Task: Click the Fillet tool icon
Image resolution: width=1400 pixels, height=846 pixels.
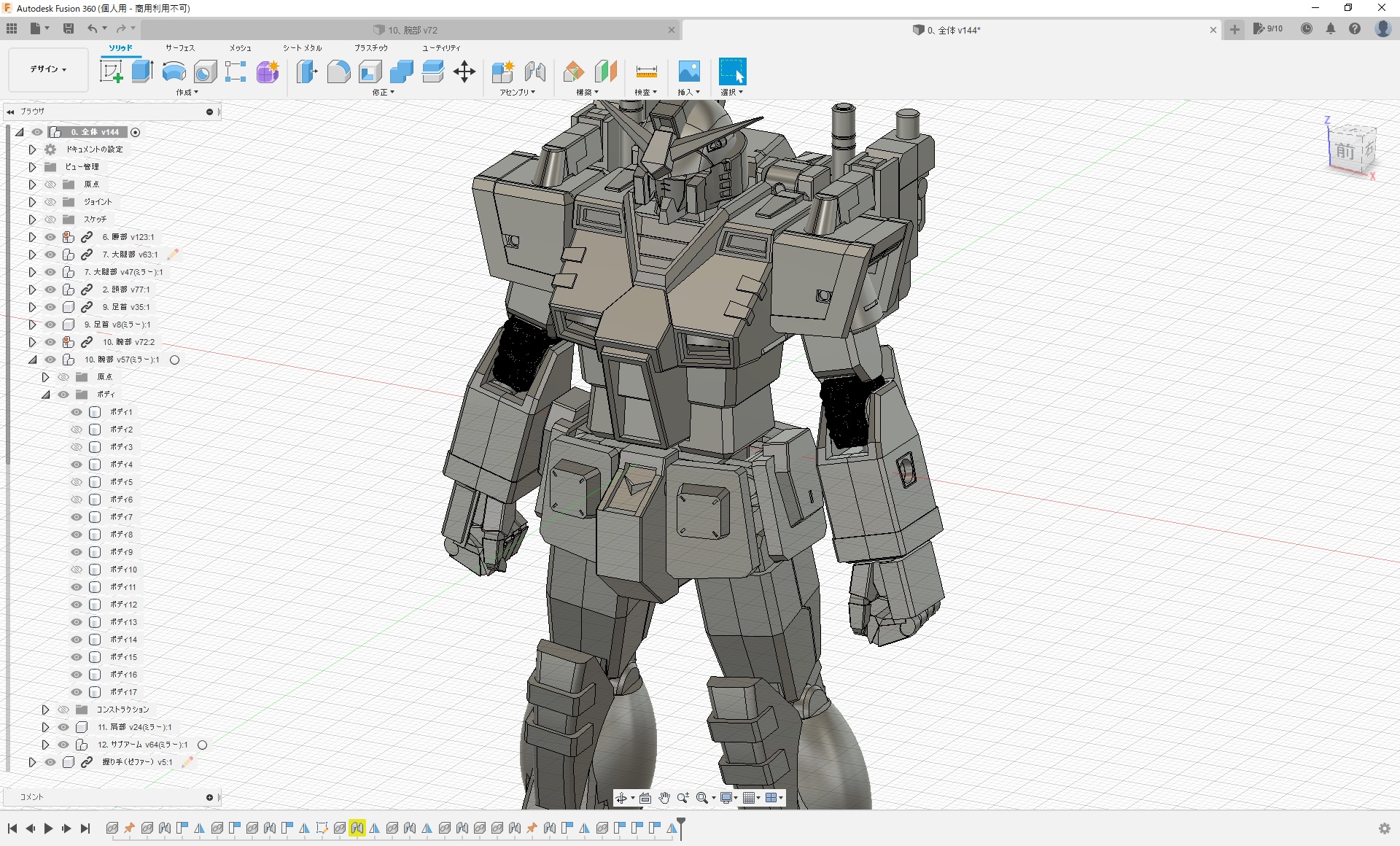Action: tap(338, 71)
